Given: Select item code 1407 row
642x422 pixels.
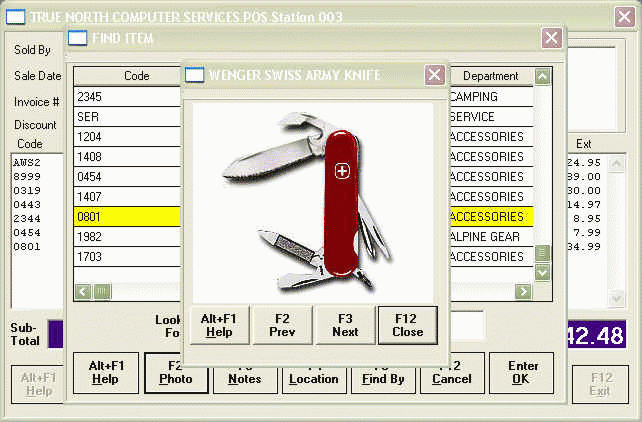Looking at the screenshot, I should (x=127, y=197).
